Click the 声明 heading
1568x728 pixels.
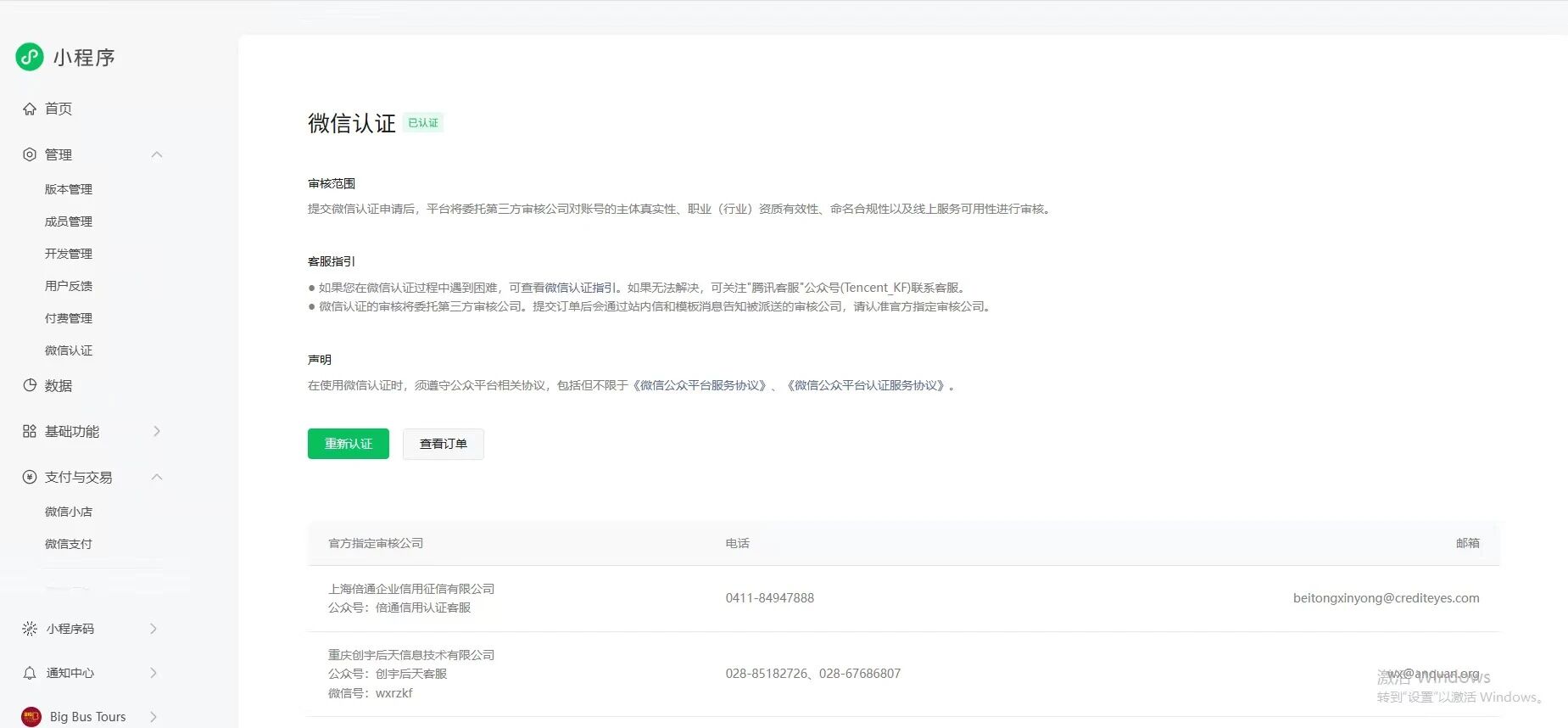(x=320, y=360)
